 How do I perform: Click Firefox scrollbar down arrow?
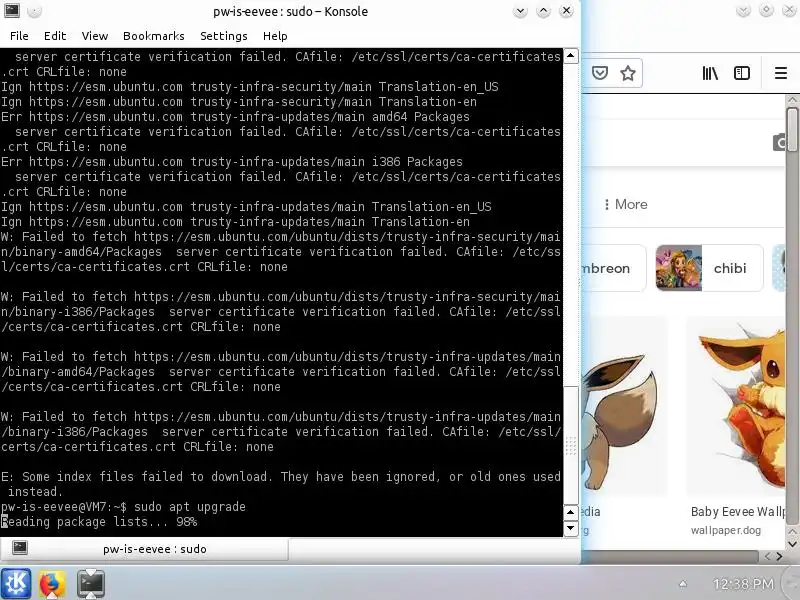tap(792, 544)
